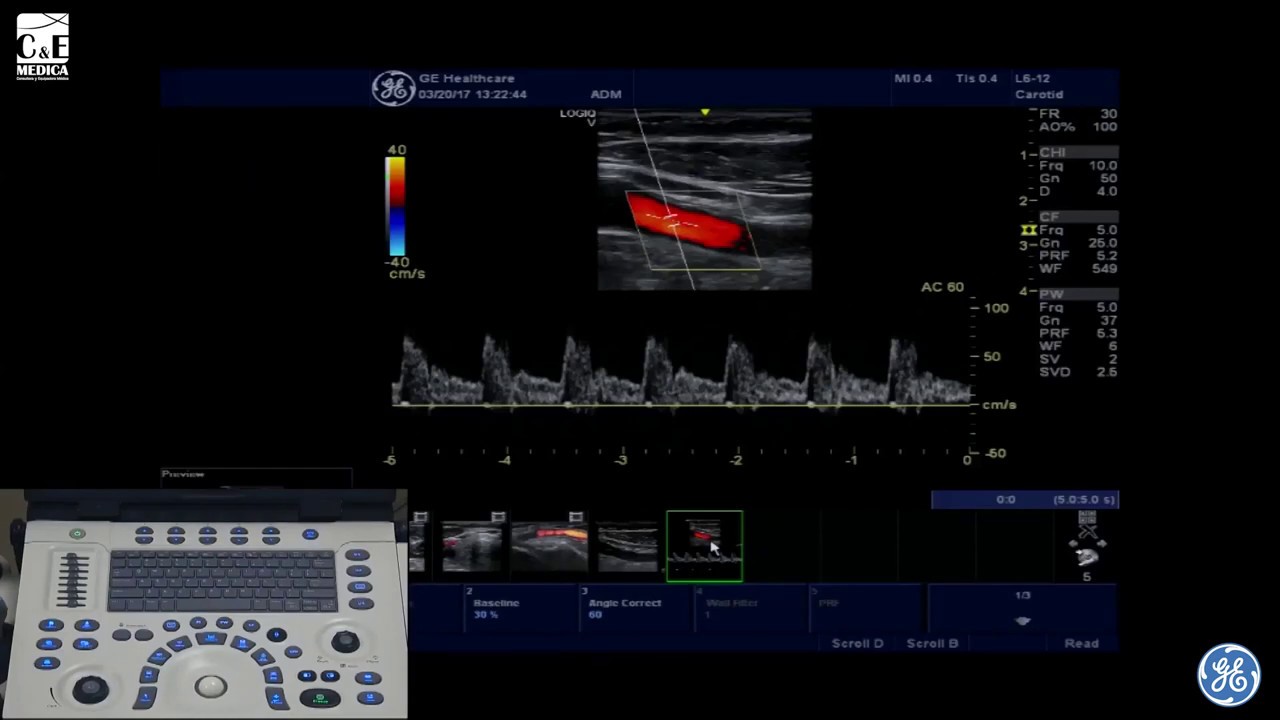Open the long color flow thumbnail
Viewport: 1280px width, 720px height.
[x=549, y=548]
